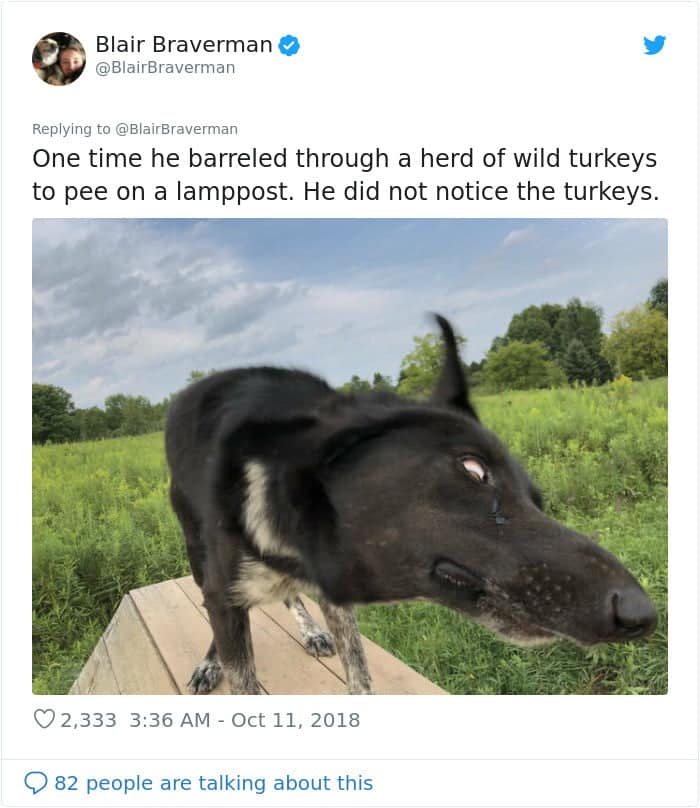This screenshot has width=700, height=808.
Task: Click the display name "Blair Braverman"
Action: [183, 45]
